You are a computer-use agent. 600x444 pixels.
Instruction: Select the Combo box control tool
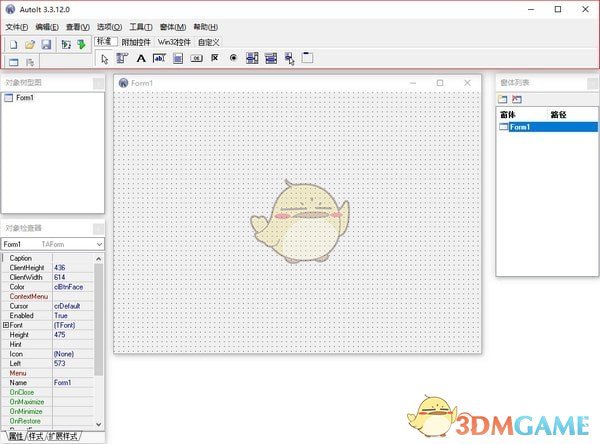coord(271,58)
